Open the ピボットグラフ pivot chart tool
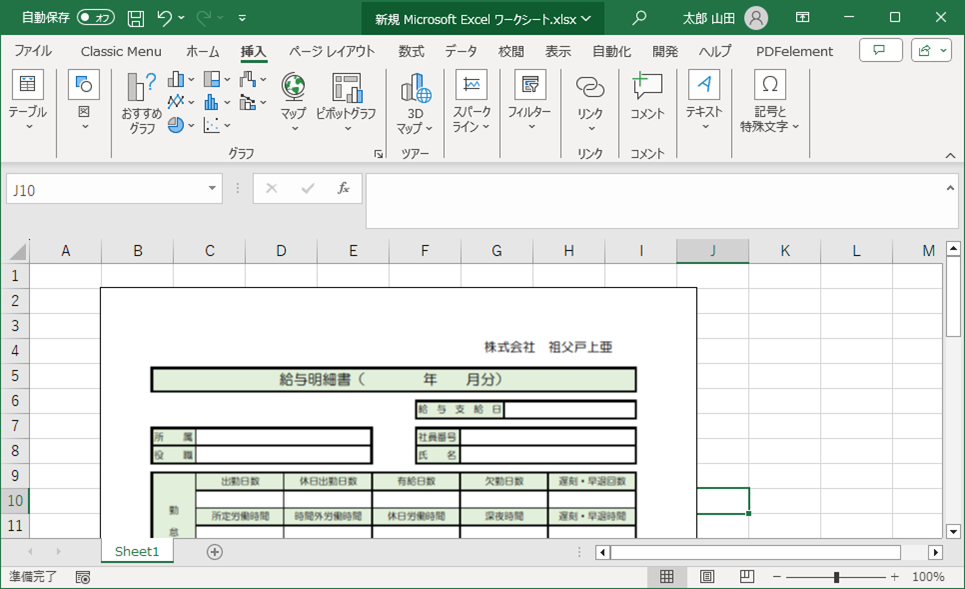This screenshot has width=965, height=589. click(346, 100)
